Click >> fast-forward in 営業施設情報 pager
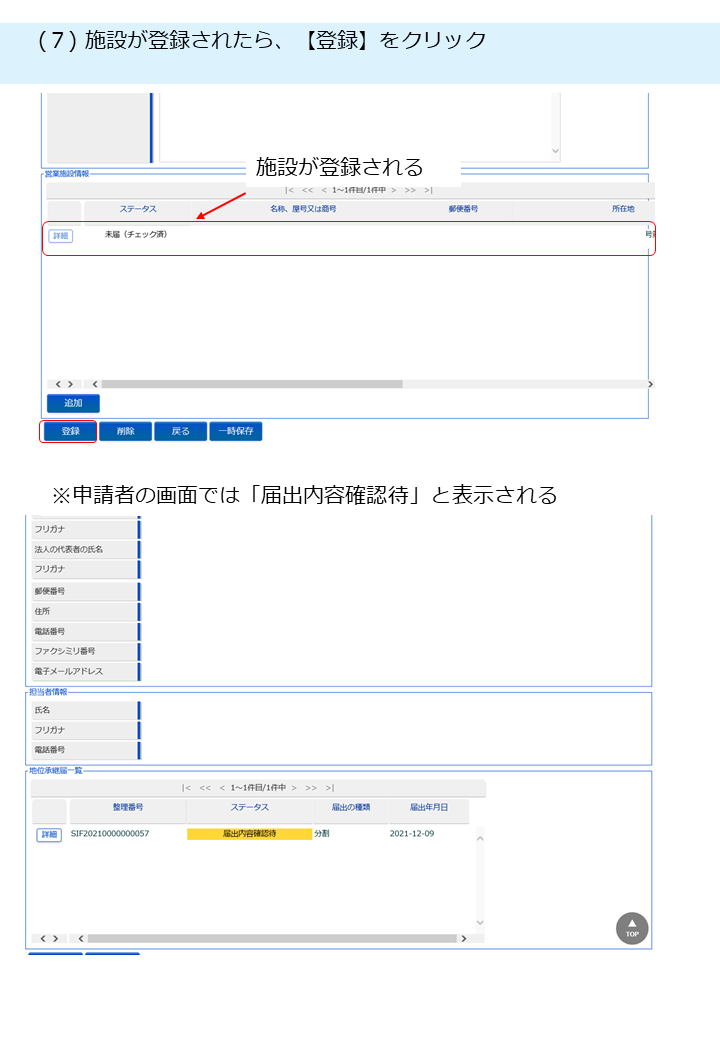Image resolution: width=720 pixels, height=1040 pixels. tap(410, 190)
